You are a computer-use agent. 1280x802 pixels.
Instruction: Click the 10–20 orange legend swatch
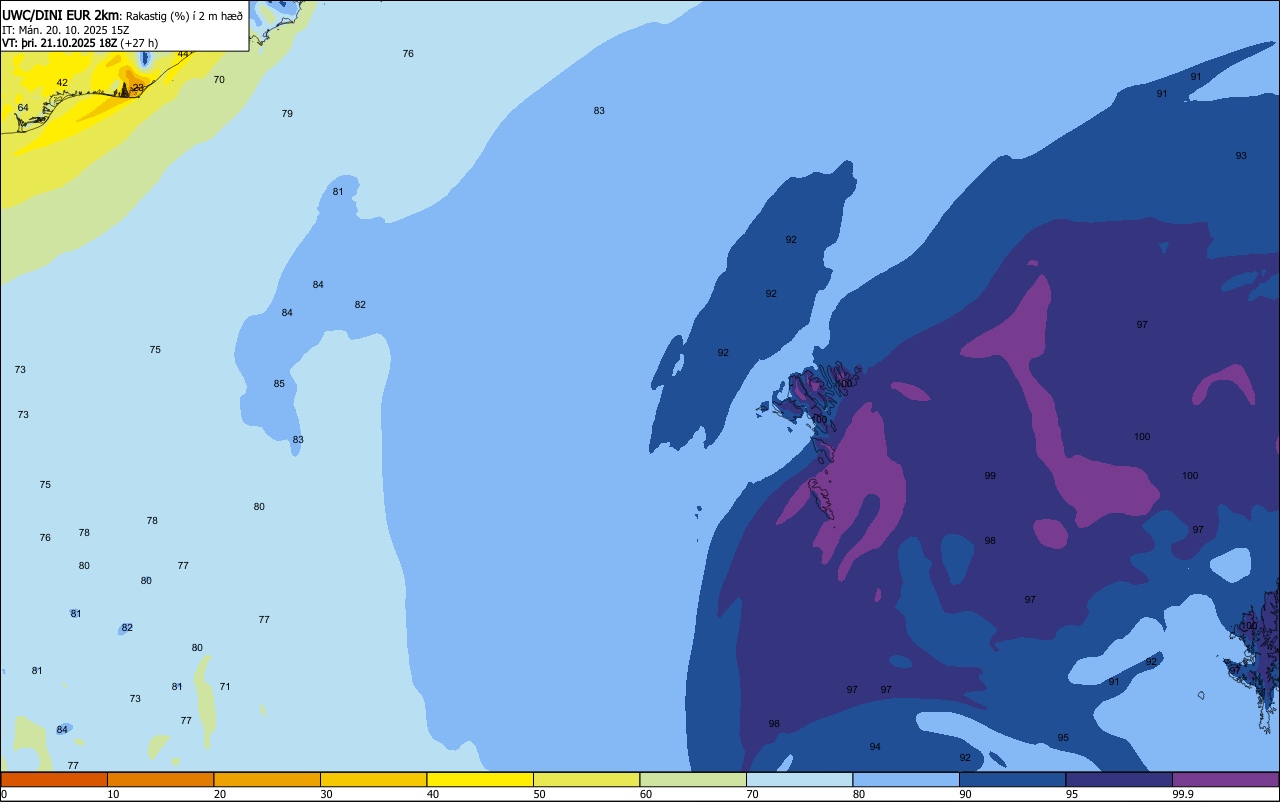click(x=160, y=779)
